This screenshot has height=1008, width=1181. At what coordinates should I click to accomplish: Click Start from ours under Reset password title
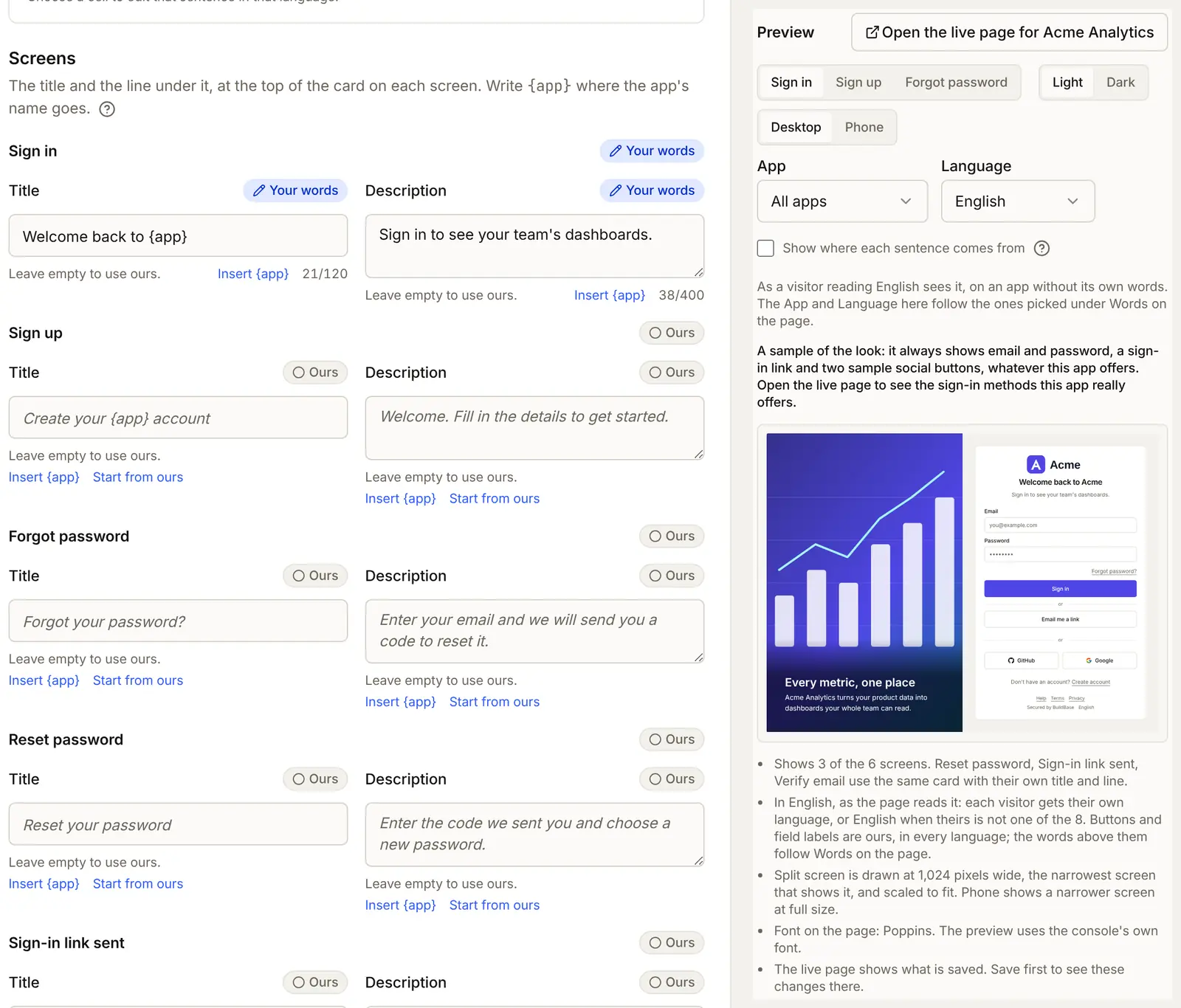[x=138, y=884]
